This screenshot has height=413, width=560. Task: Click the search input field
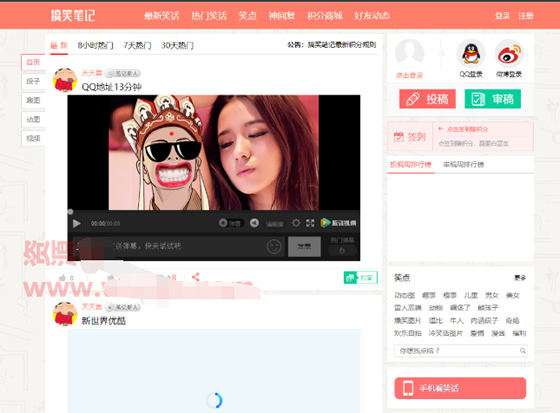457,351
